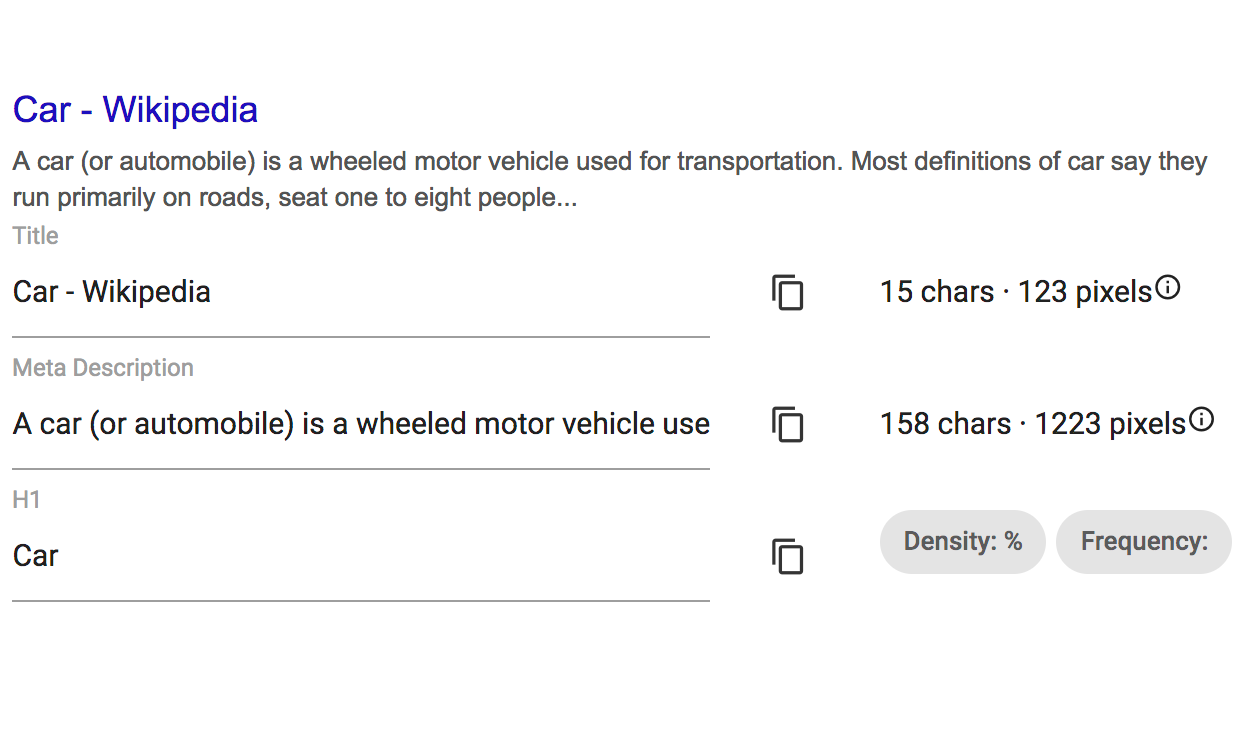This screenshot has height=731, width=1245.
Task: Click the "158 chars" description character count
Action: pos(945,424)
